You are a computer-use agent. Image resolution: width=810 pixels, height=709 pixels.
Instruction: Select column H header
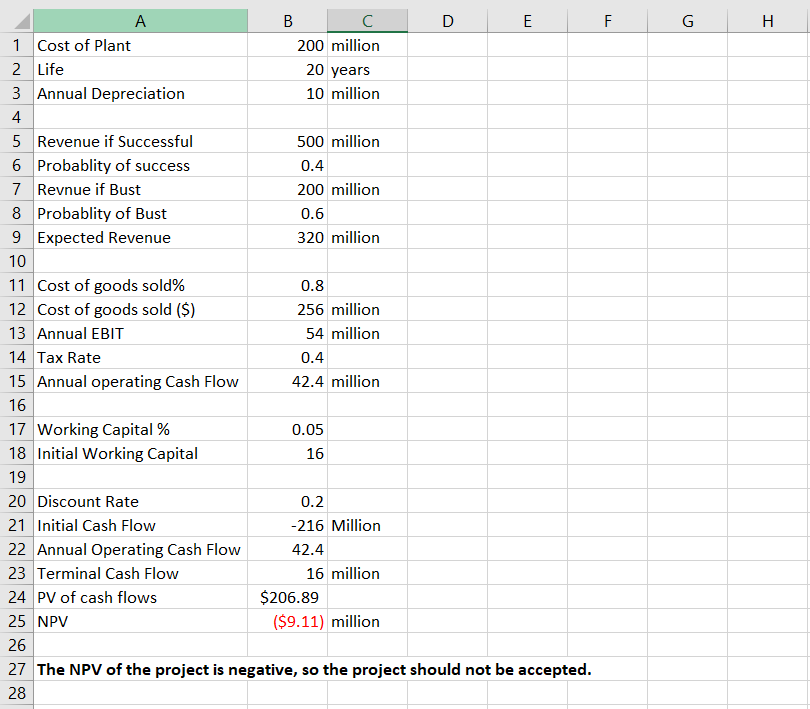(767, 20)
